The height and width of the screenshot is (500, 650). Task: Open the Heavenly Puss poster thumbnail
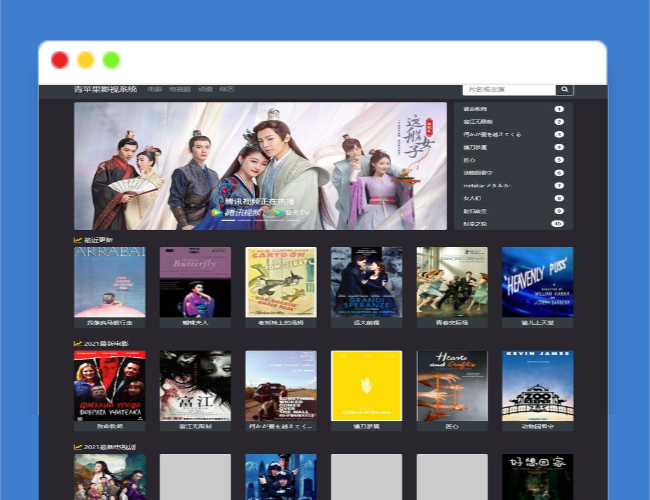coord(537,282)
